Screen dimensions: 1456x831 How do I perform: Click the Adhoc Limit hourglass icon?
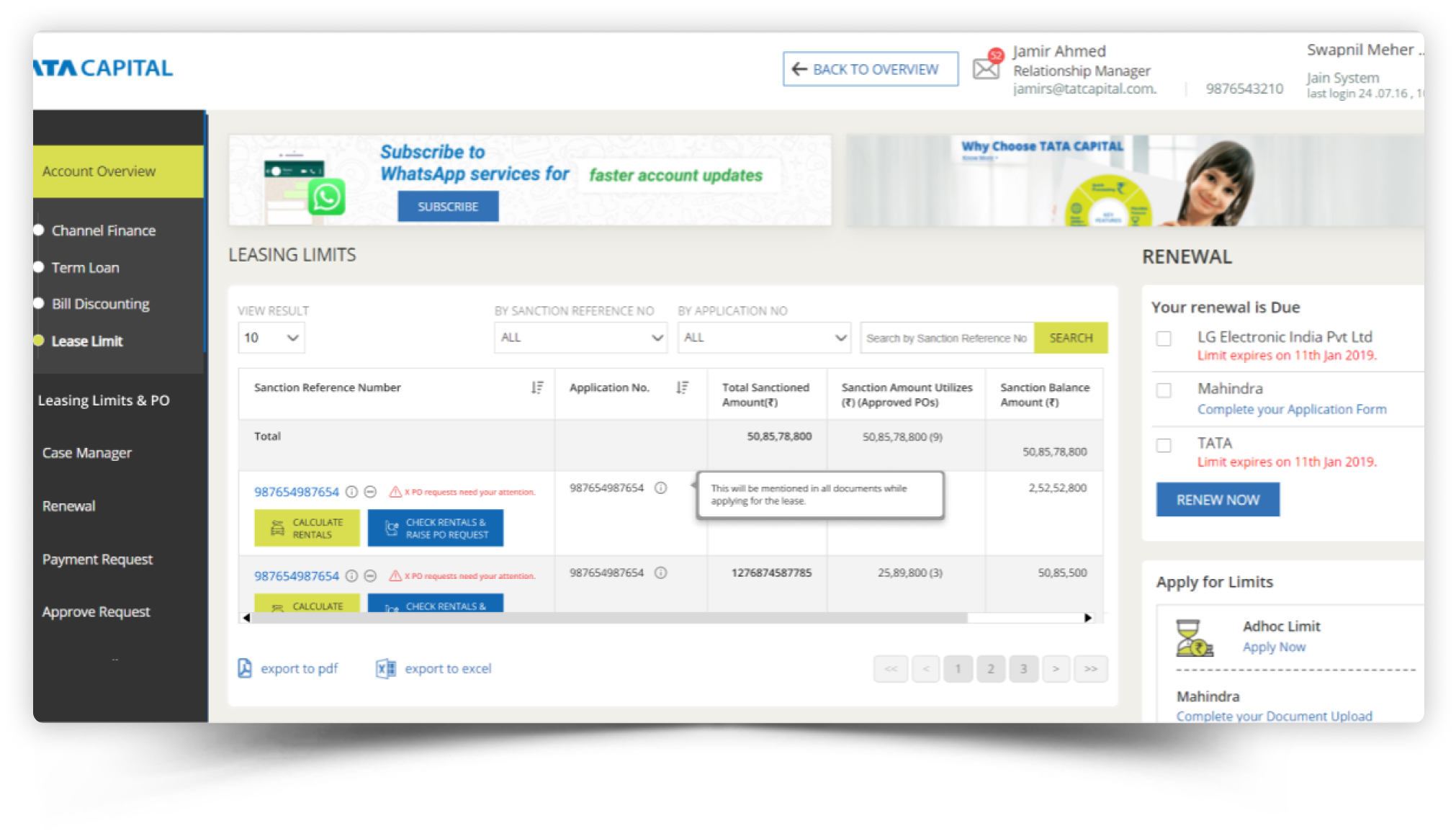(1194, 637)
